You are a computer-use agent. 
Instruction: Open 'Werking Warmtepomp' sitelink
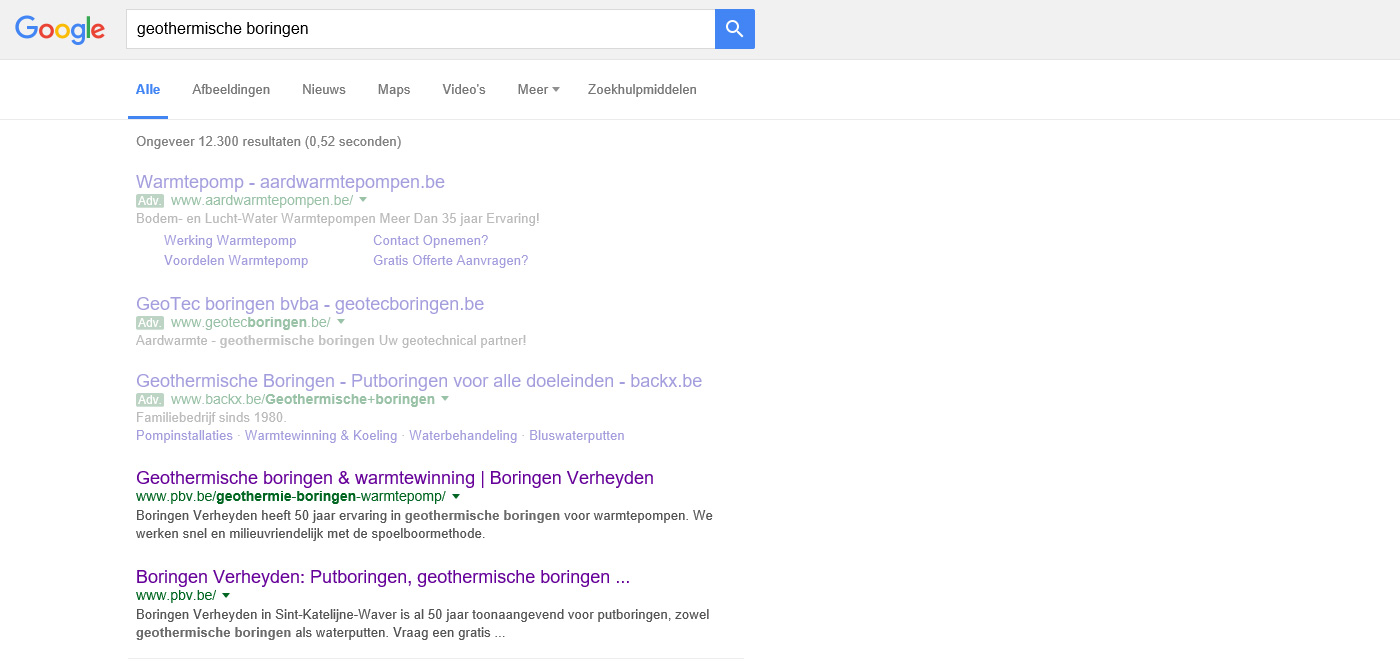point(230,241)
